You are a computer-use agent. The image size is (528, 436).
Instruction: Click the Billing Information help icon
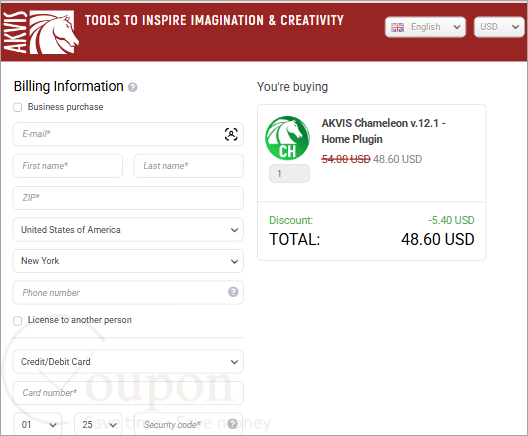click(133, 88)
